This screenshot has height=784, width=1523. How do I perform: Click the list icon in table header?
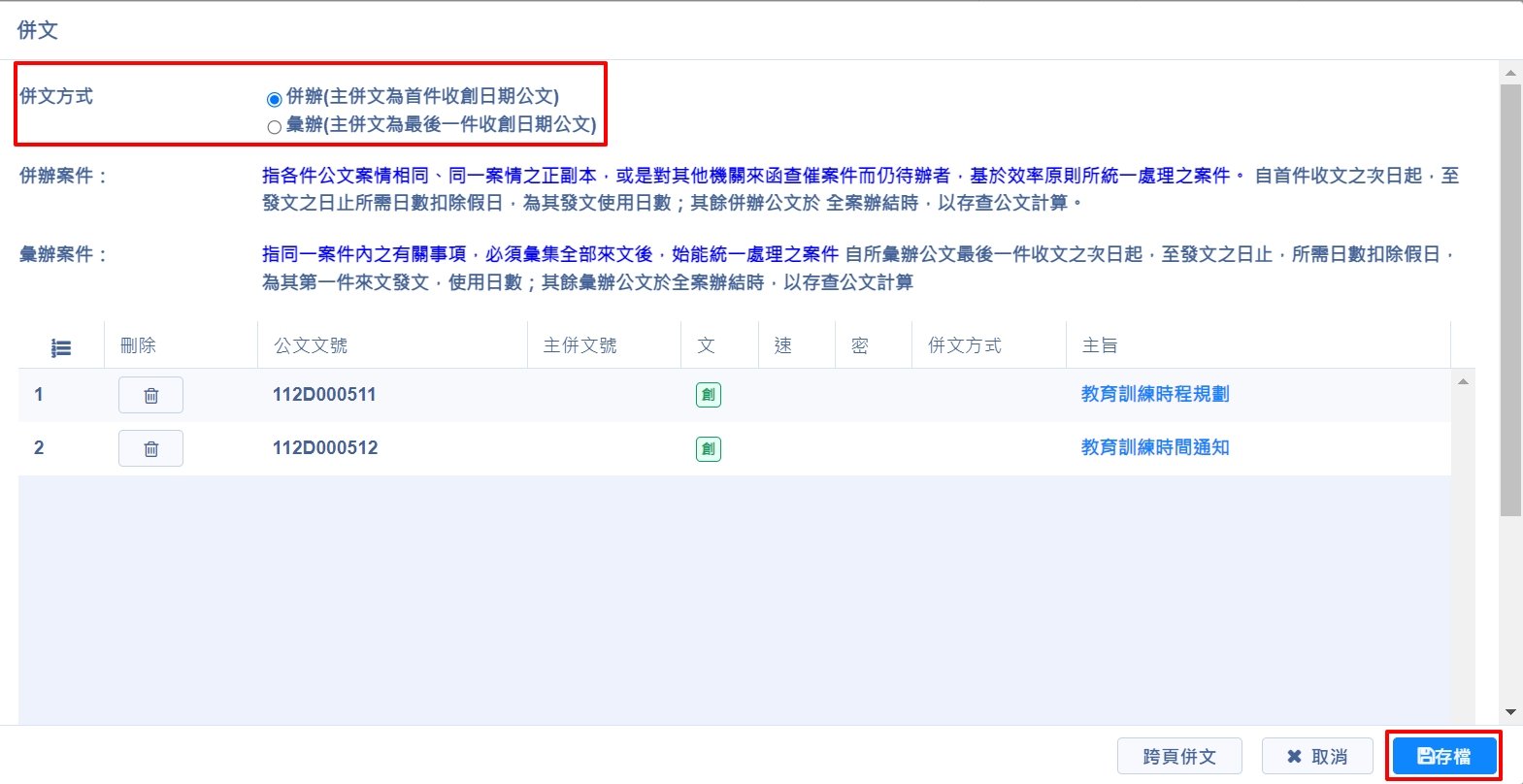tap(61, 347)
